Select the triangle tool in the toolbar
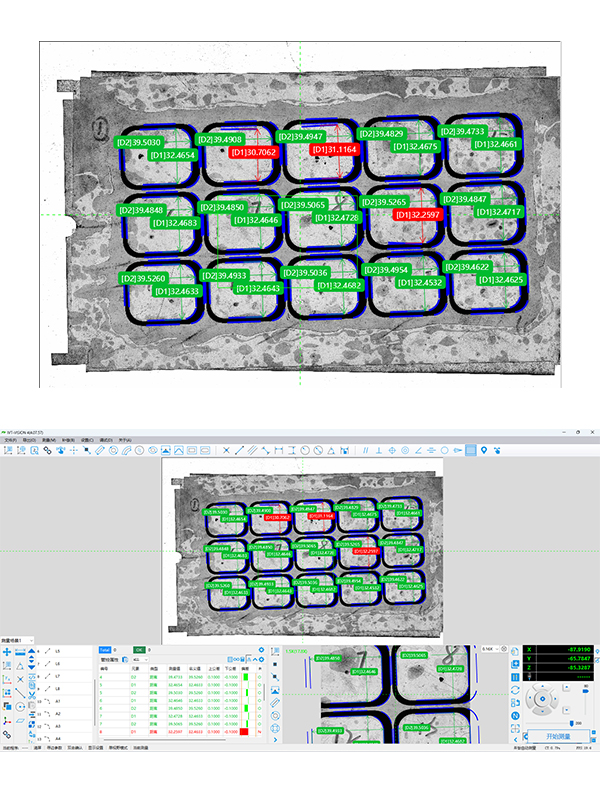Screen dimensions: 600x800 coord(331,451)
